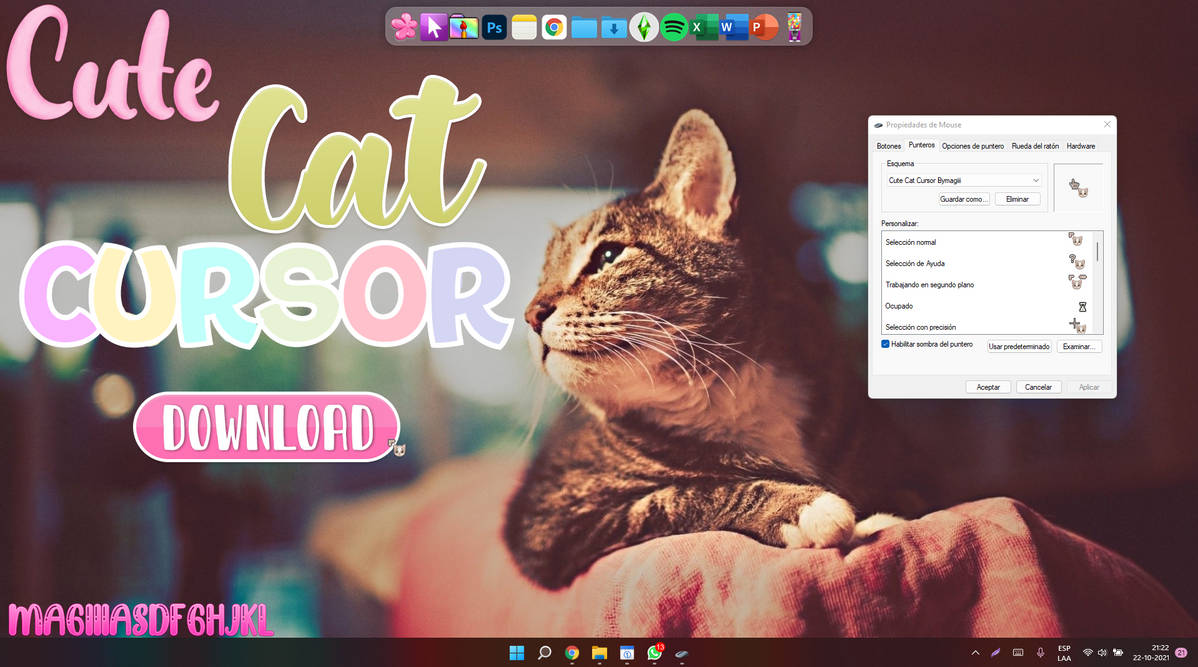Image resolution: width=1198 pixels, height=667 pixels.
Task: Open the ESP LAA language selector
Action: [x=1066, y=653]
